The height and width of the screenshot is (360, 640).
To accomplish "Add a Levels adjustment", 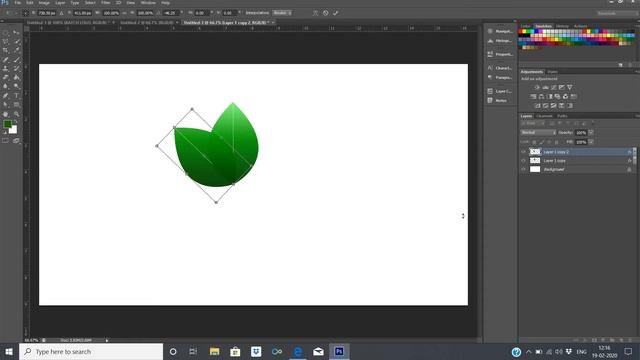I will pyautogui.click(x=545, y=87).
